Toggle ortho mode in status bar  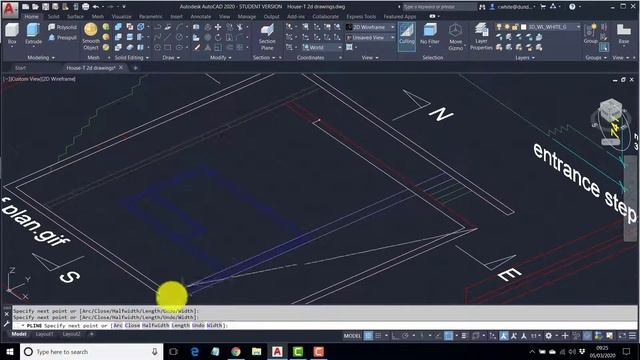pyautogui.click(x=395, y=336)
